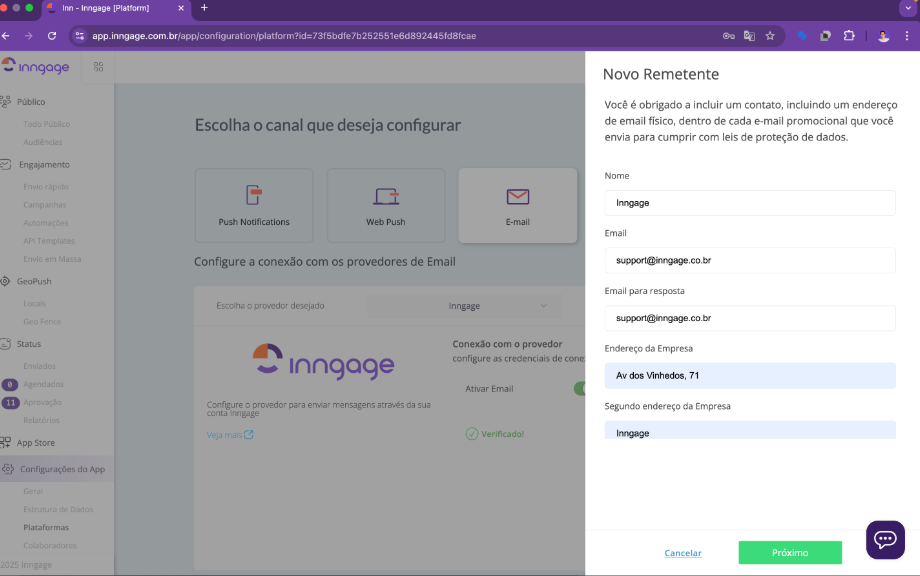Image resolution: width=920 pixels, height=576 pixels.
Task: Open API Templates in sidebar
Action: [x=49, y=241]
